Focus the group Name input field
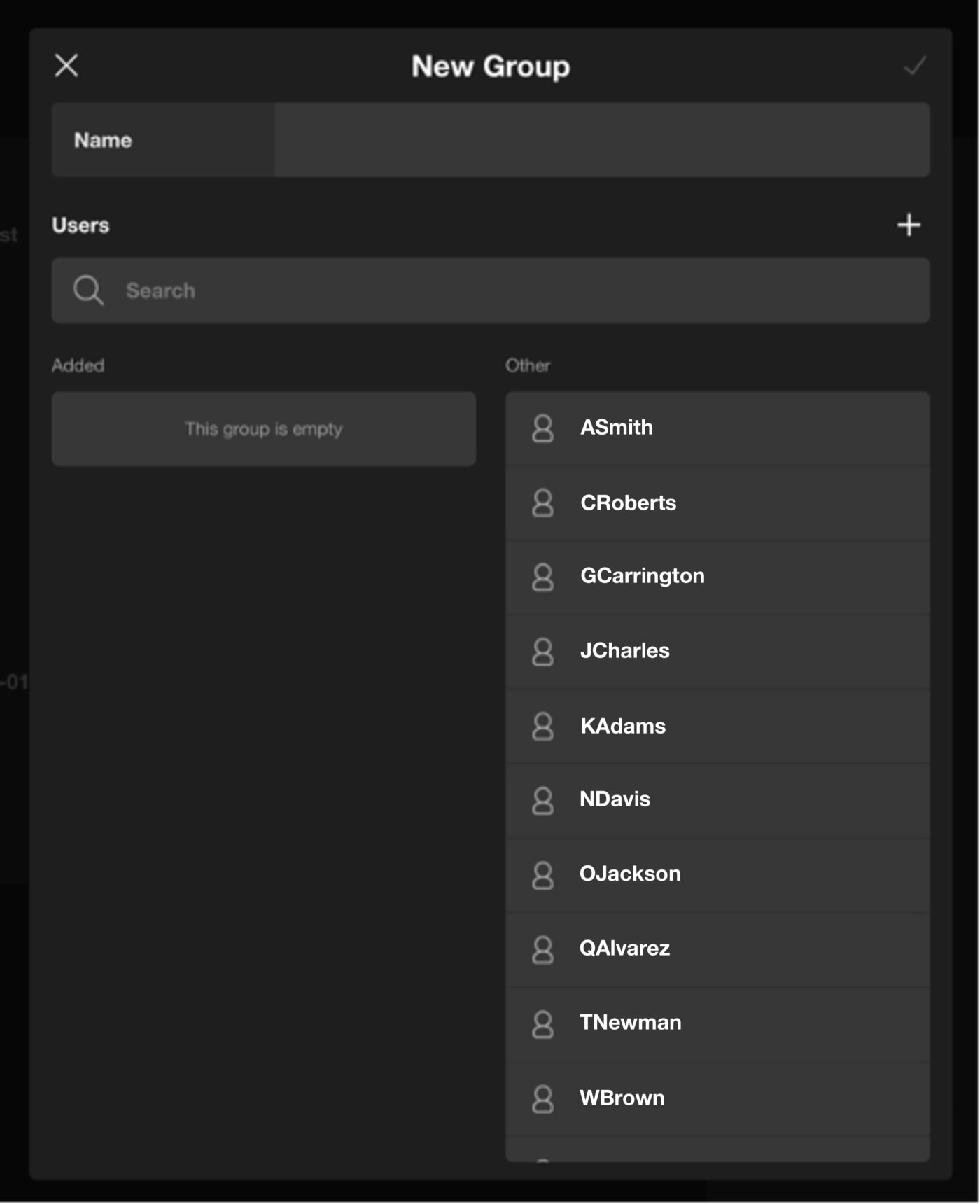 (x=601, y=140)
